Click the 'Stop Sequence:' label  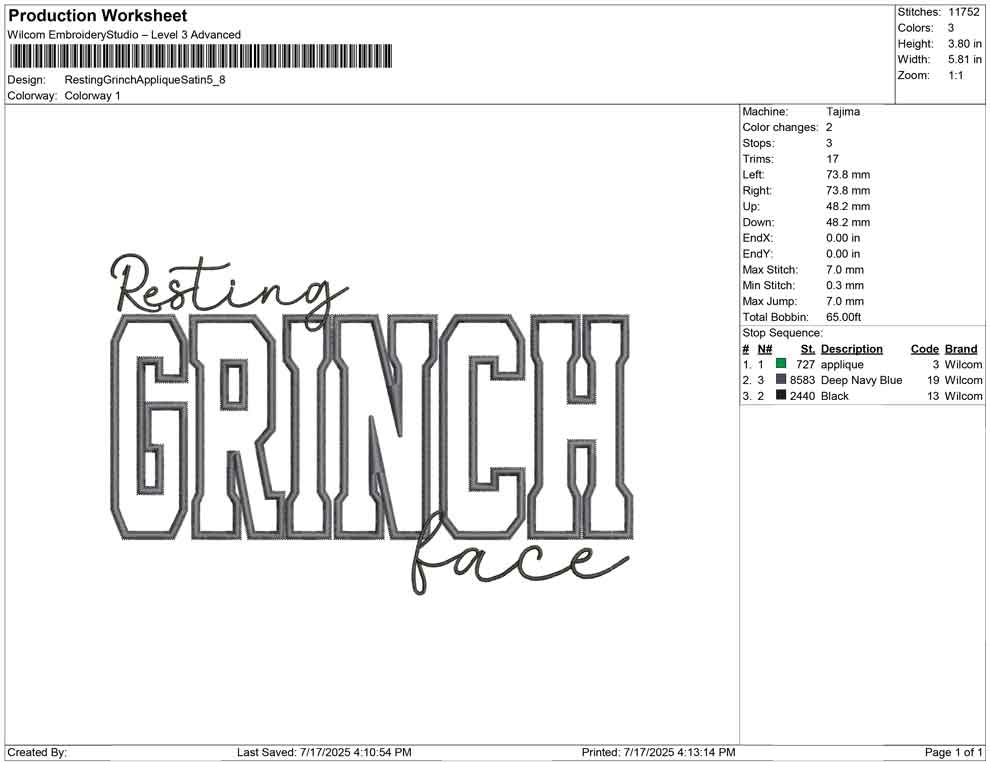(x=783, y=333)
